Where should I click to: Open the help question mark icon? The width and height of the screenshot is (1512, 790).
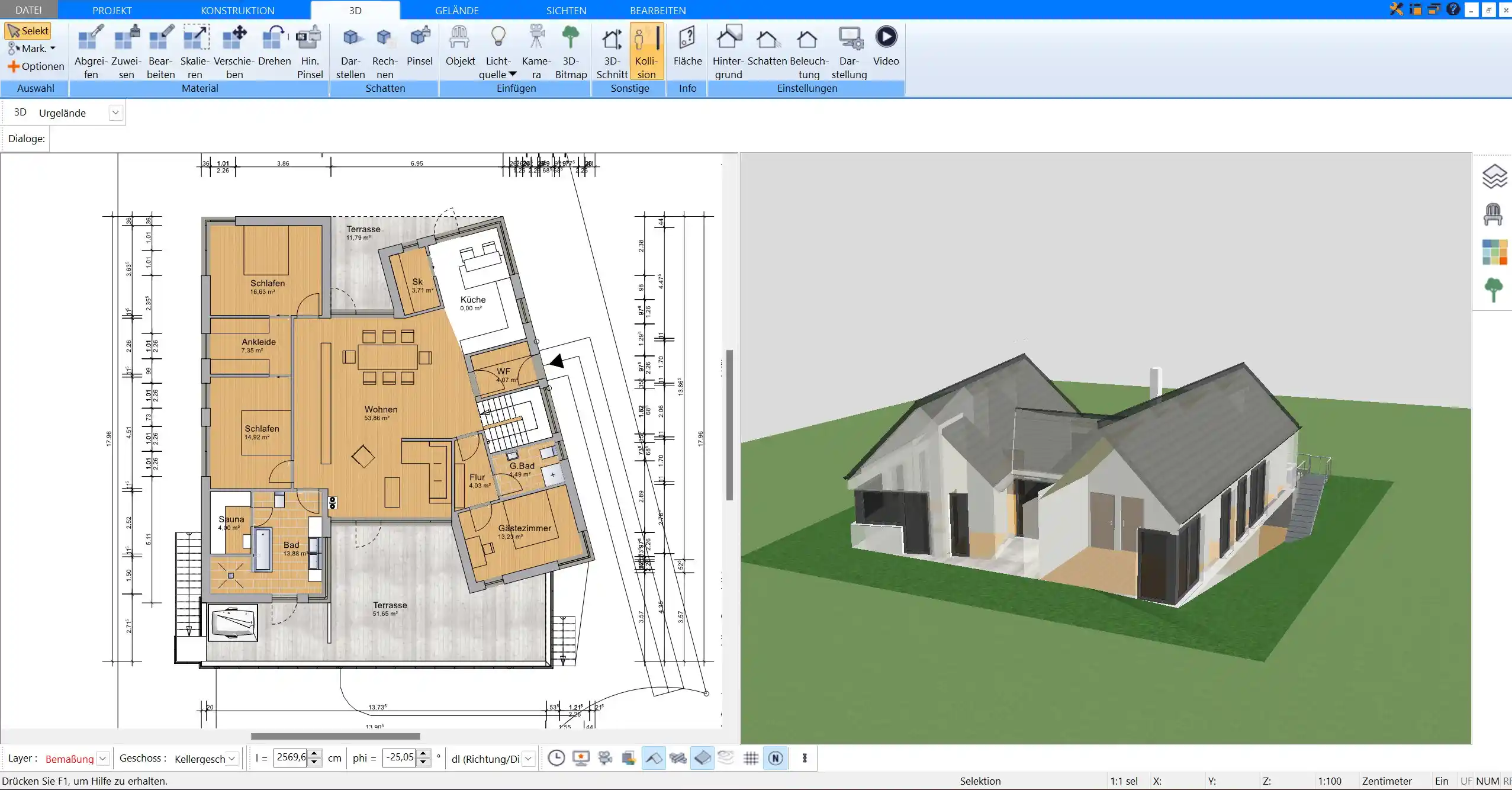1452,9
